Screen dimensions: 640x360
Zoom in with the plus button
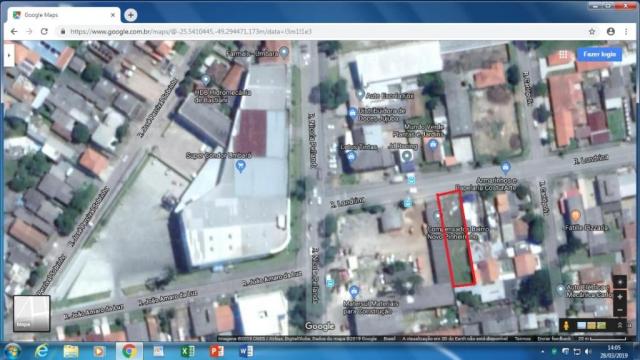pos(620,297)
